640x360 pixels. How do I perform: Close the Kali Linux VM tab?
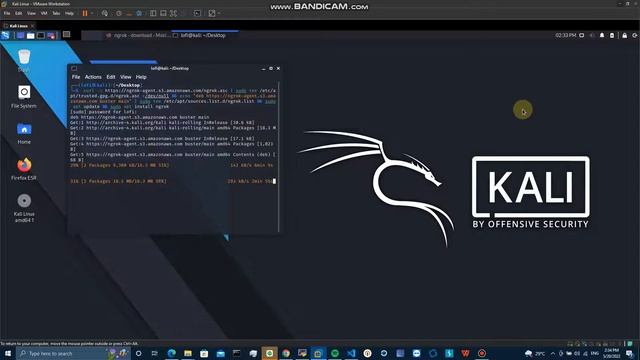pyautogui.click(x=33, y=26)
